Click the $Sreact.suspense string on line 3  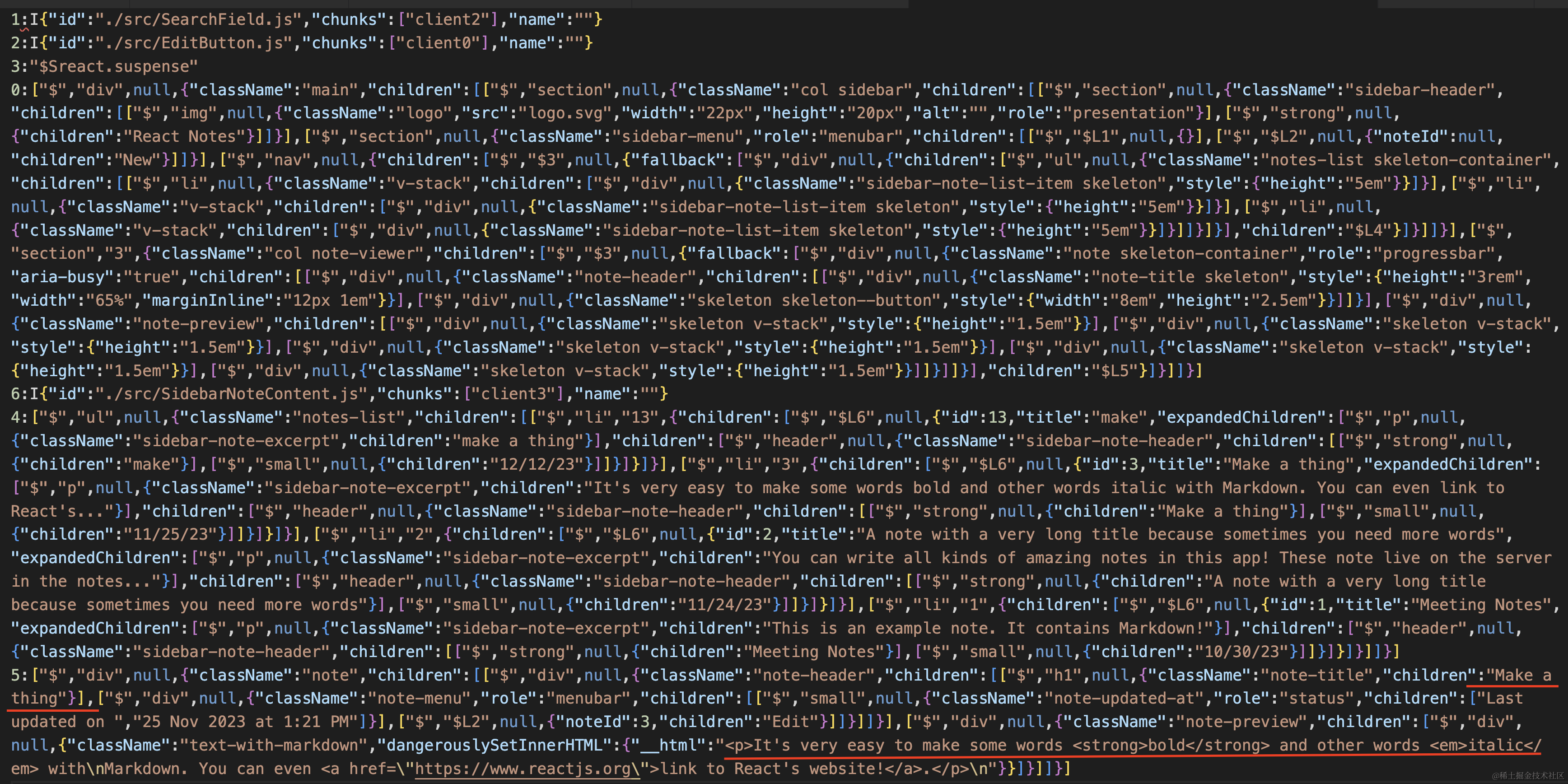(x=113, y=66)
